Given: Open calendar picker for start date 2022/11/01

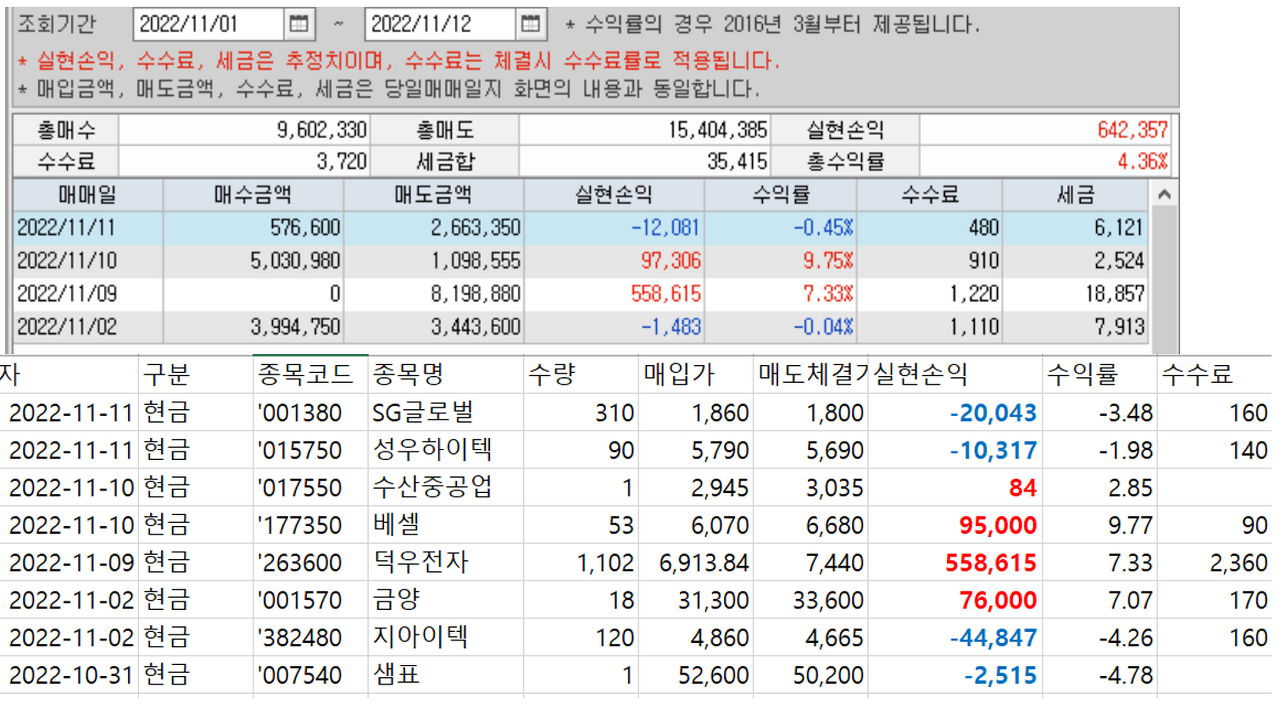Looking at the screenshot, I should coord(298,24).
